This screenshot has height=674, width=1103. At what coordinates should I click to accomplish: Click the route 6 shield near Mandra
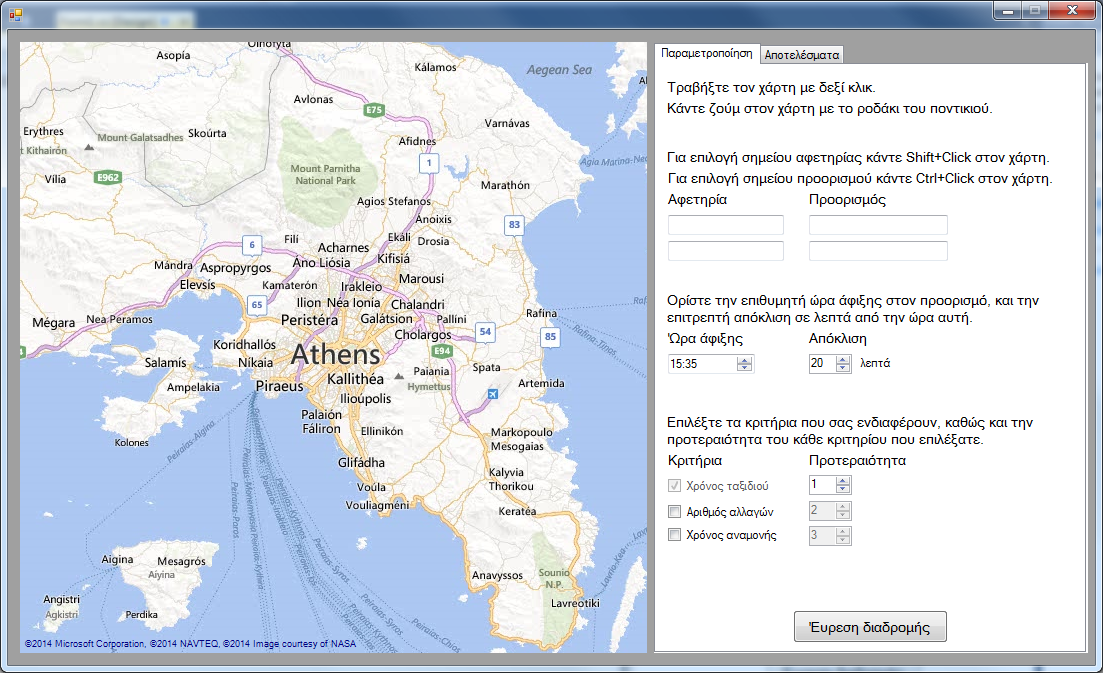tap(252, 245)
